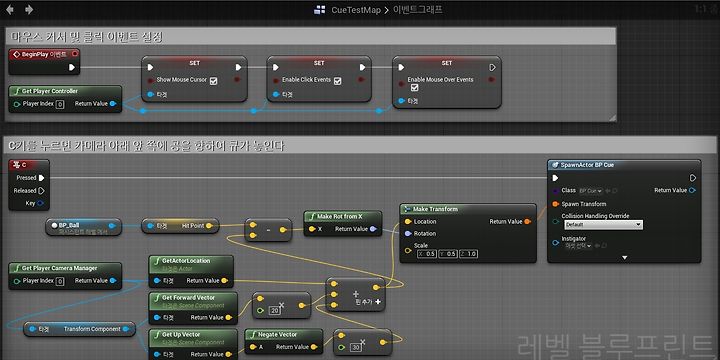Viewport: 720px width, 360px height.
Task: Click the BeginPlay red delegate pin
Action: click(75, 54)
